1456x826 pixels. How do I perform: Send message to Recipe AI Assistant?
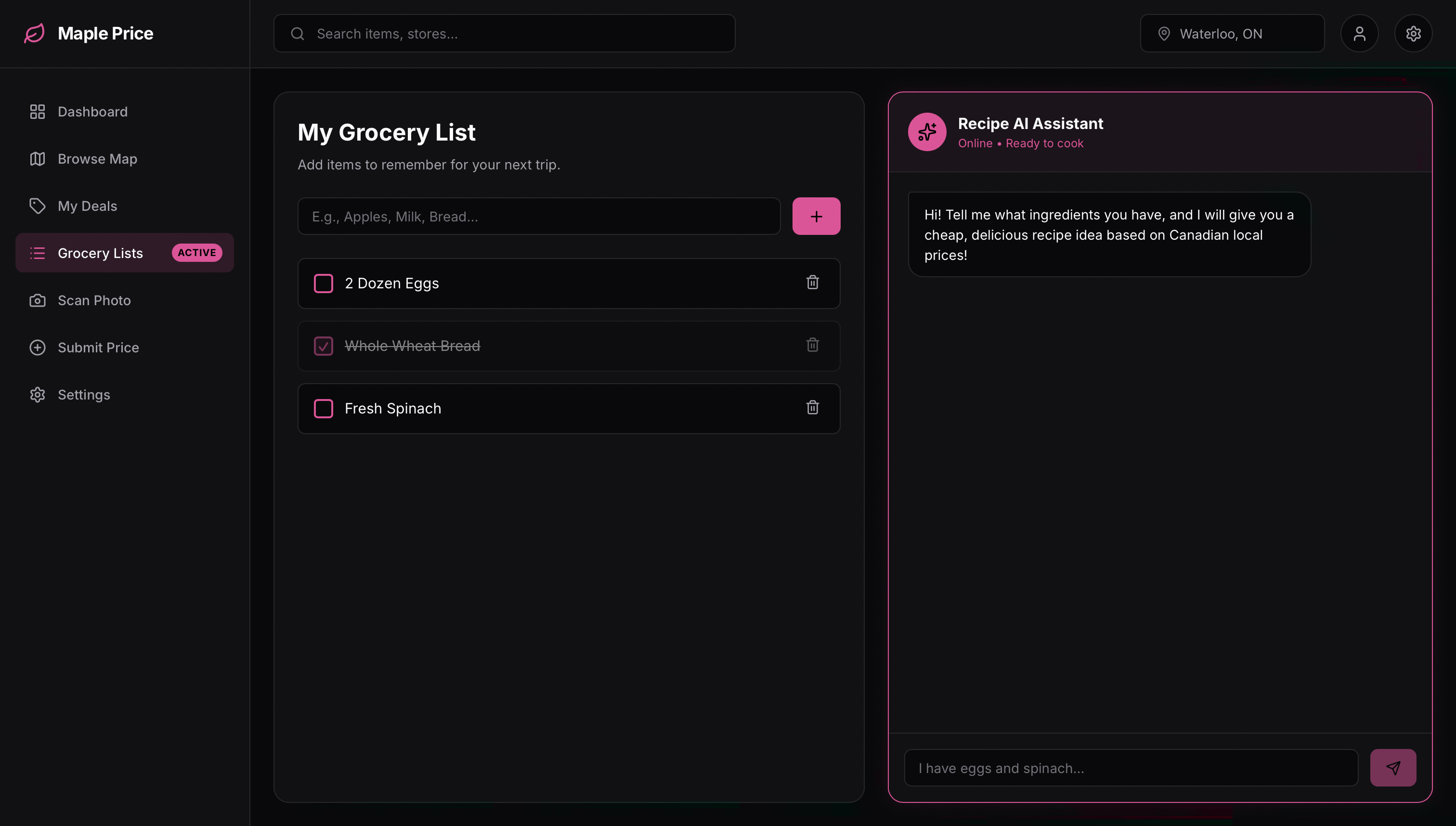1392,768
